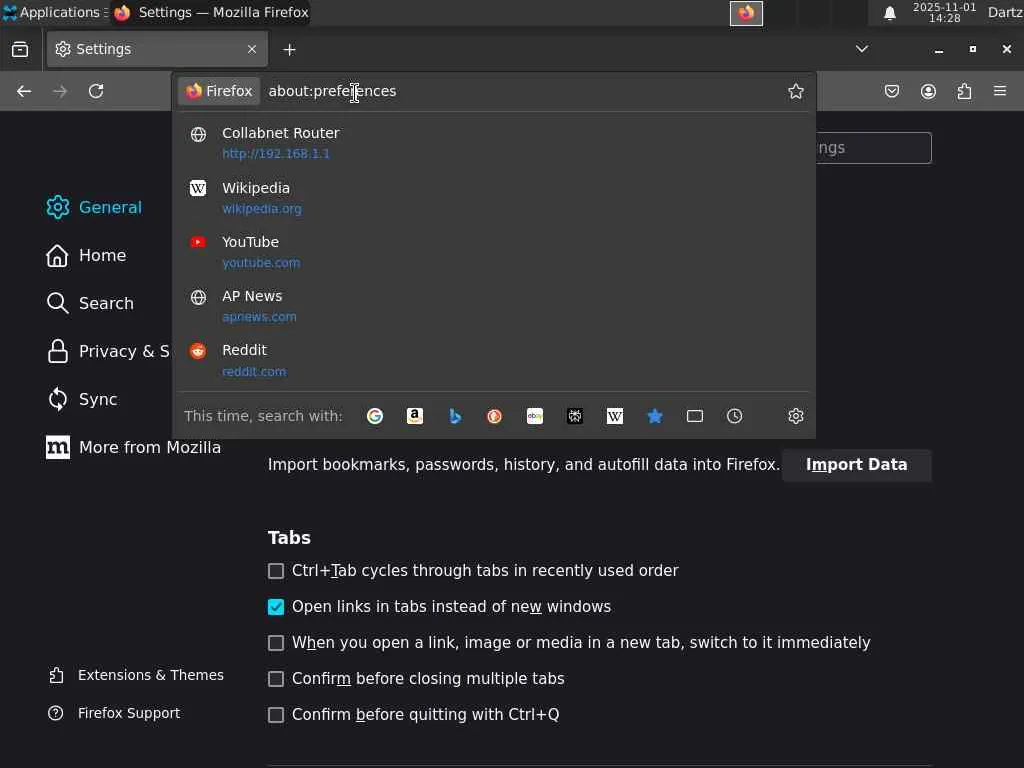Image resolution: width=1024 pixels, height=768 pixels.
Task: Open the Firefox account icon
Action: [x=928, y=91]
